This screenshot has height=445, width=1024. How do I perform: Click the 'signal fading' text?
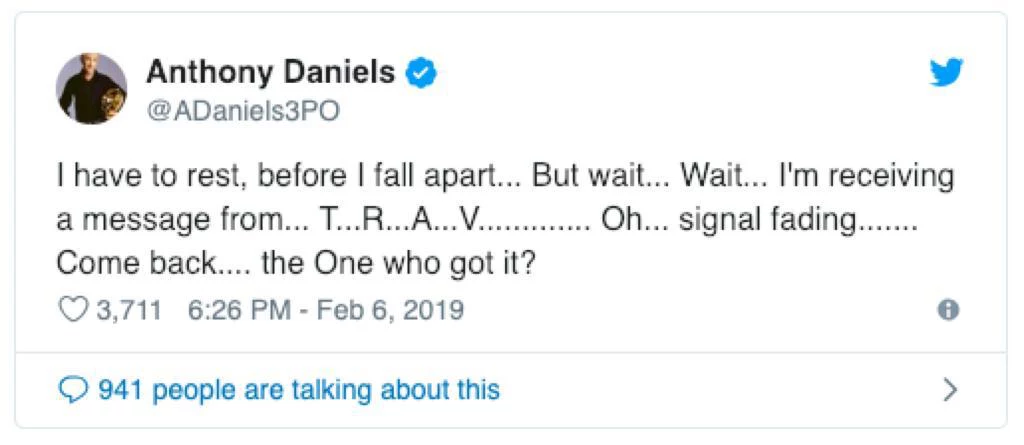tap(767, 222)
